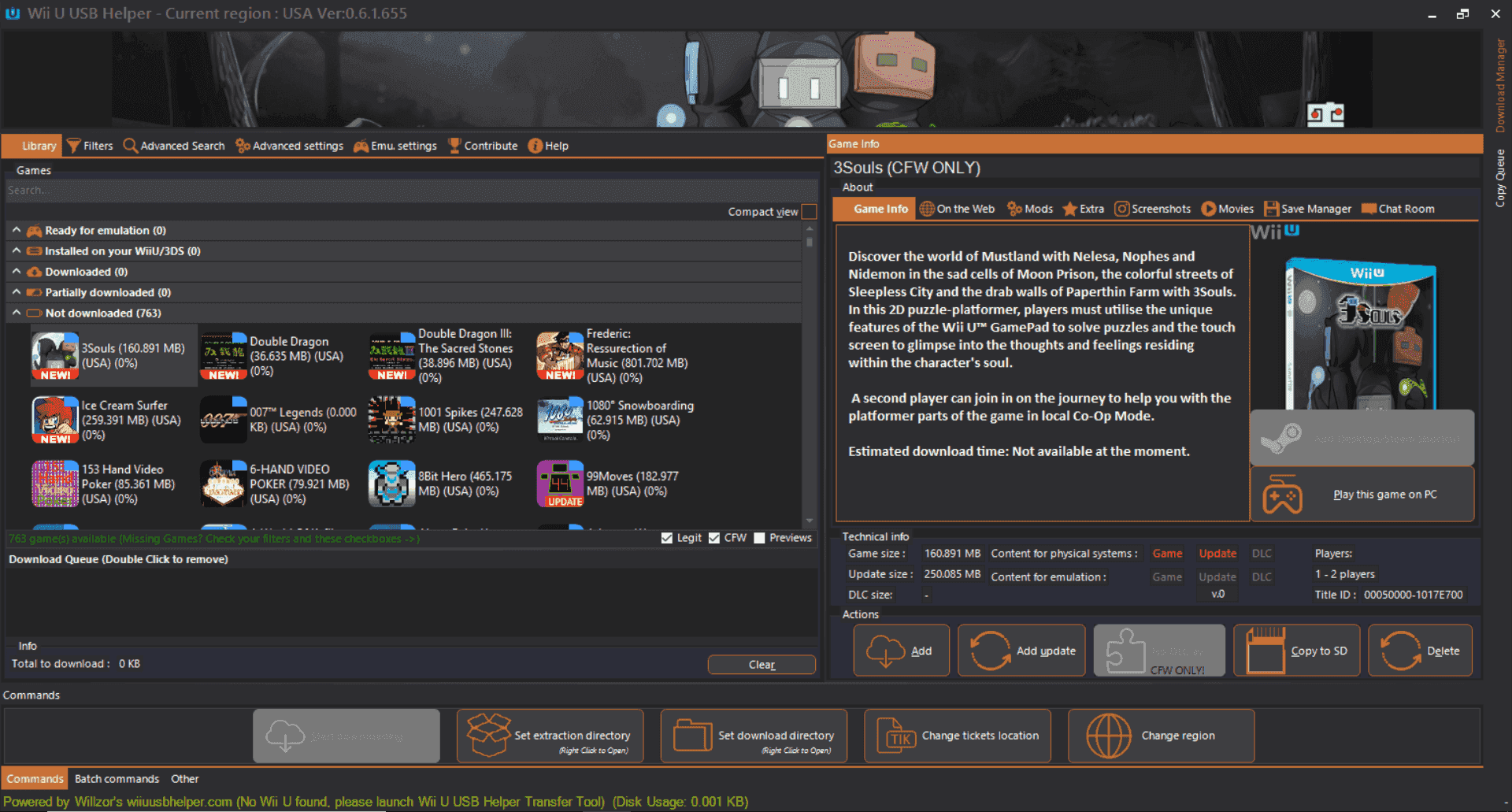Open the Copy Queue side tab
This screenshot has width=1512, height=812.
click(1500, 178)
